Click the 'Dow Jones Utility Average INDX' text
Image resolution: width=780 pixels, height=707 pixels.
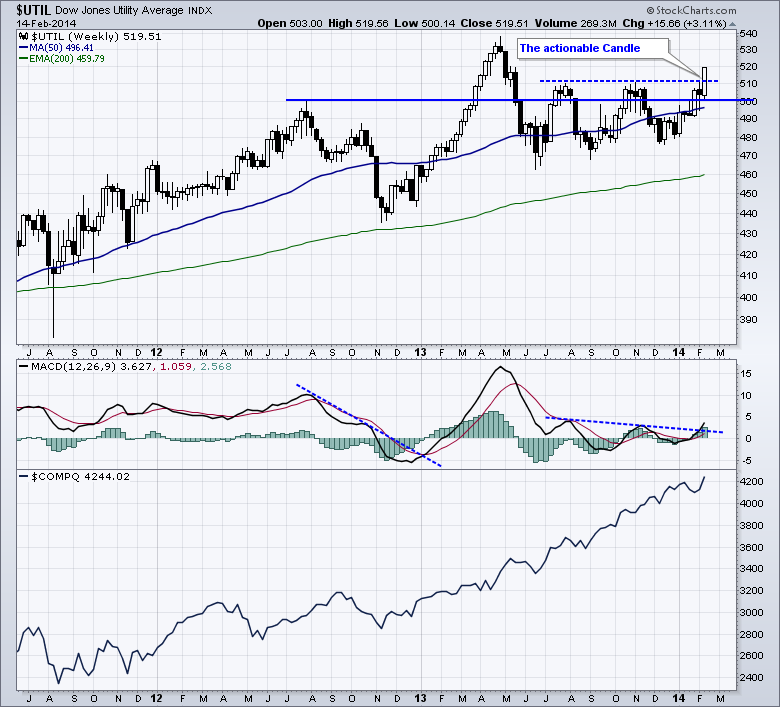point(133,10)
